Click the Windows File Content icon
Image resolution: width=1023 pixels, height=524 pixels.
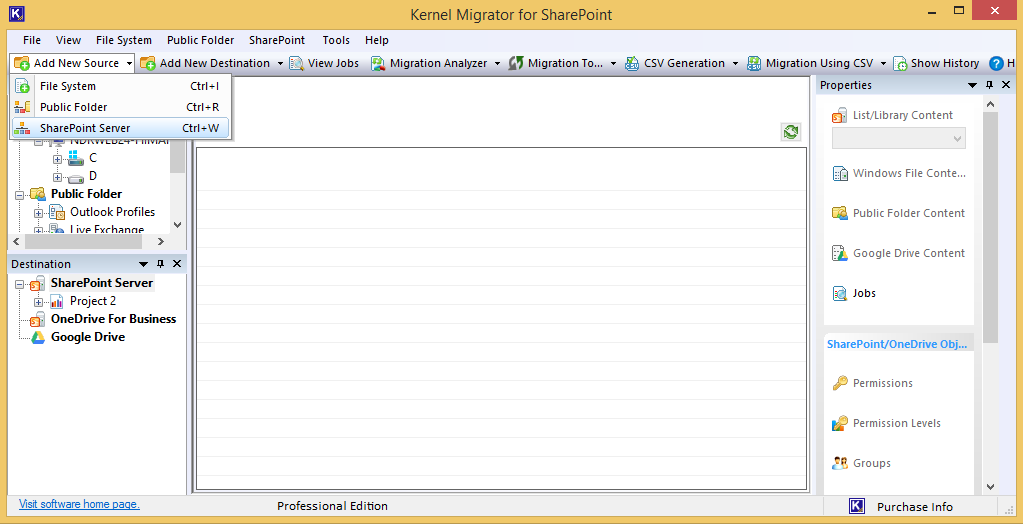(840, 174)
